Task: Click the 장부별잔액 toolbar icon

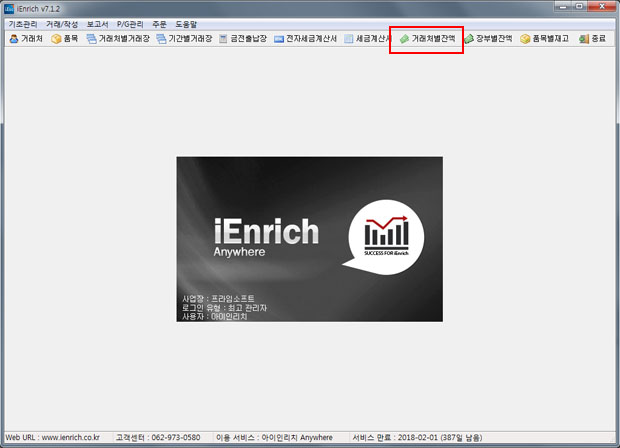Action: [489, 39]
